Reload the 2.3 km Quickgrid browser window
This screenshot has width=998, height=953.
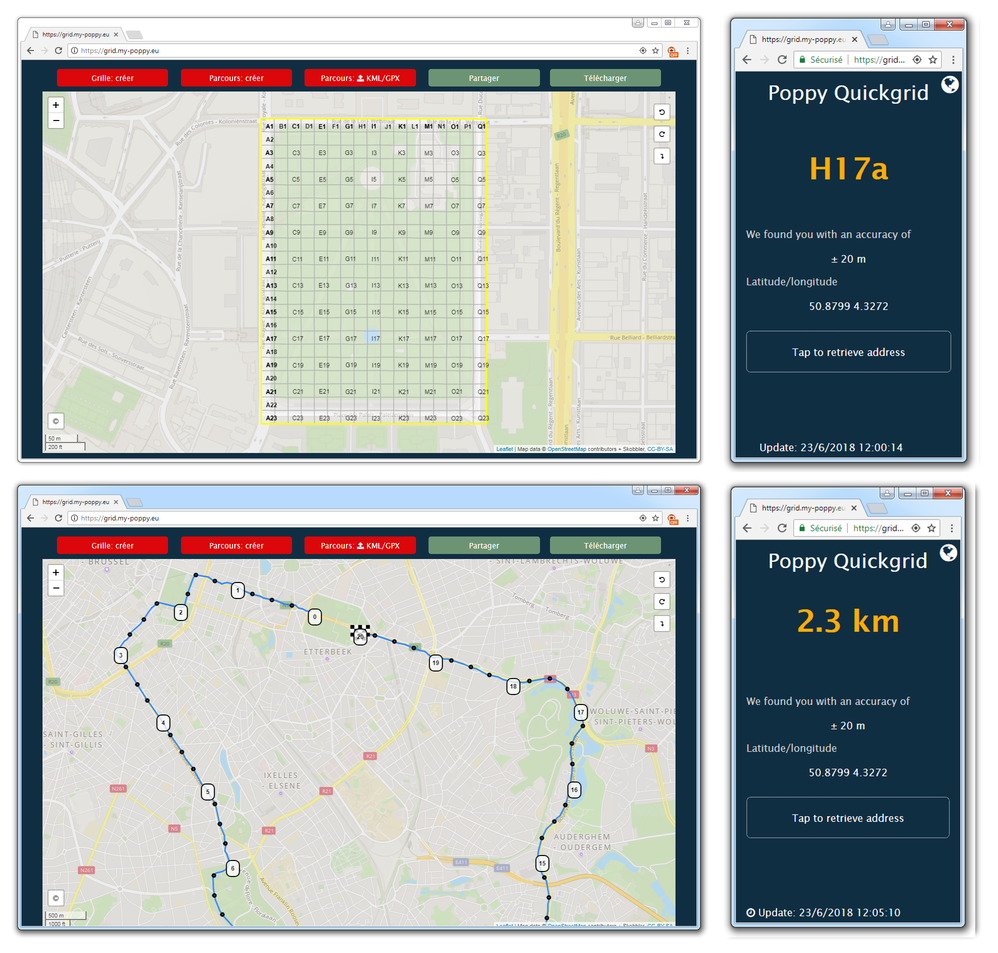click(x=782, y=528)
